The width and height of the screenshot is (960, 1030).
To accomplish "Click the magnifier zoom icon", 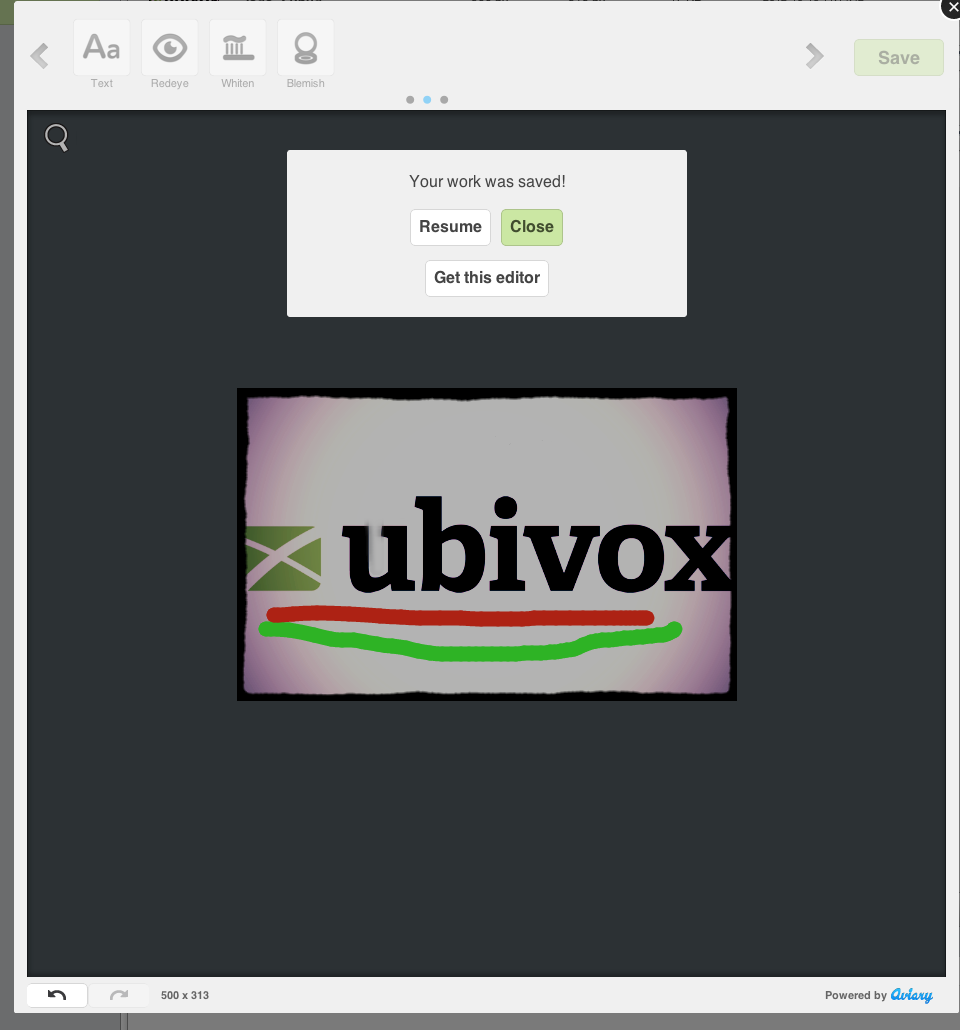I will tap(57, 138).
